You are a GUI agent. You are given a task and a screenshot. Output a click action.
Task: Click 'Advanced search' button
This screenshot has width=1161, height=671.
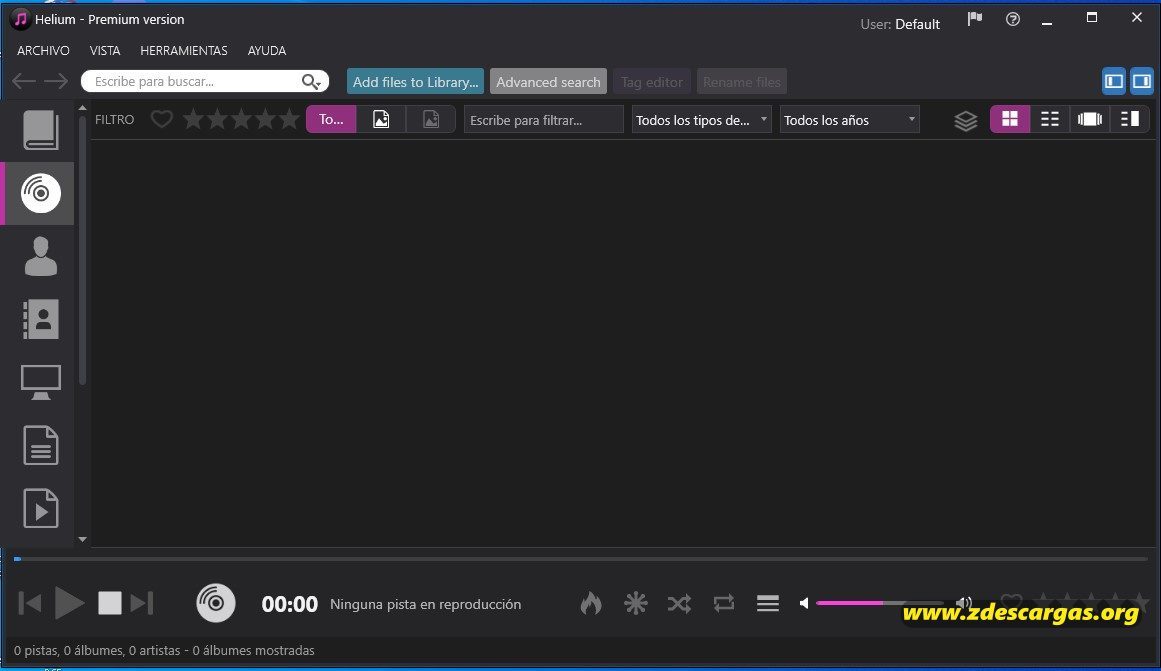548,81
